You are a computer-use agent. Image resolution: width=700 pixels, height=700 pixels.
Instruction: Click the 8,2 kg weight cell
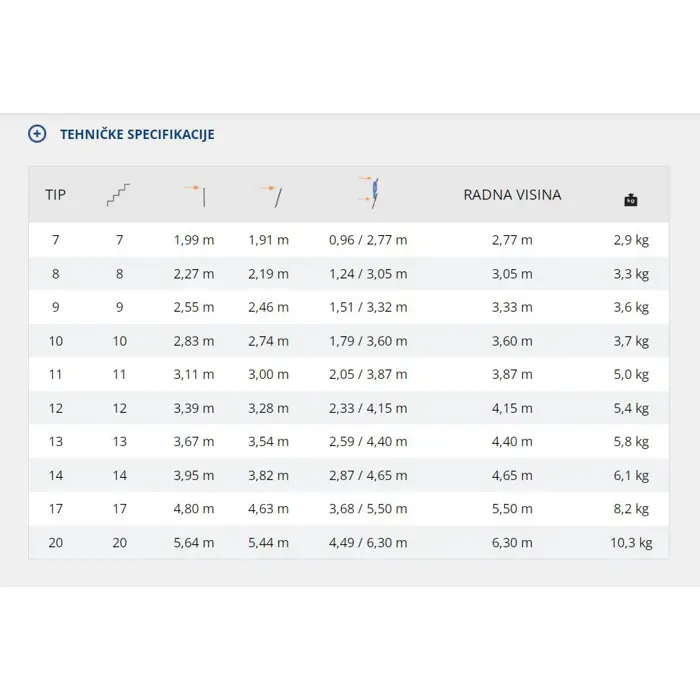pyautogui.click(x=631, y=509)
